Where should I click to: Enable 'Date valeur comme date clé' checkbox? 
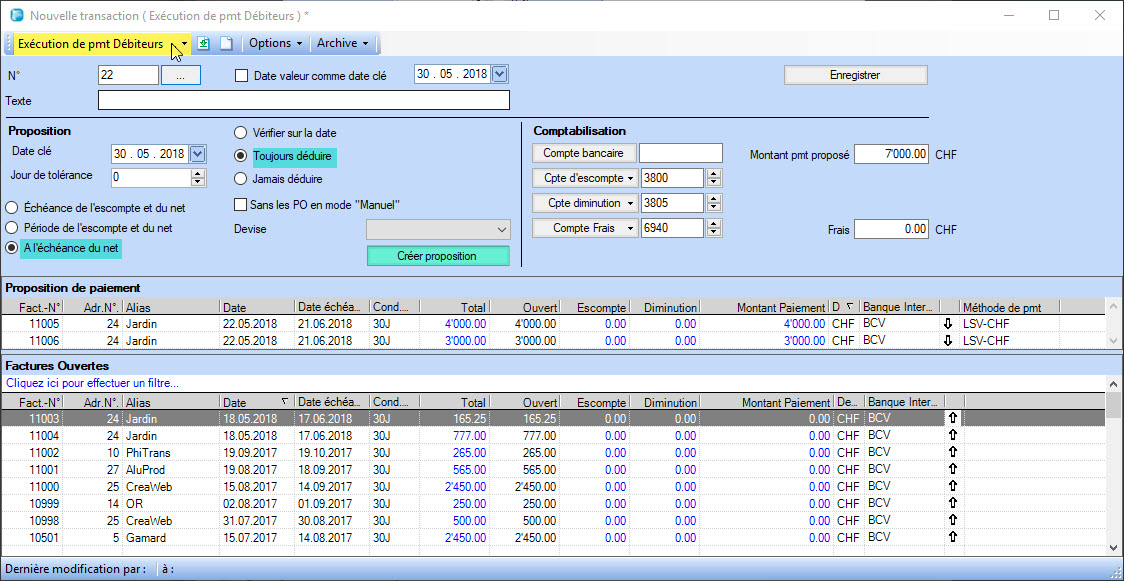click(x=241, y=75)
